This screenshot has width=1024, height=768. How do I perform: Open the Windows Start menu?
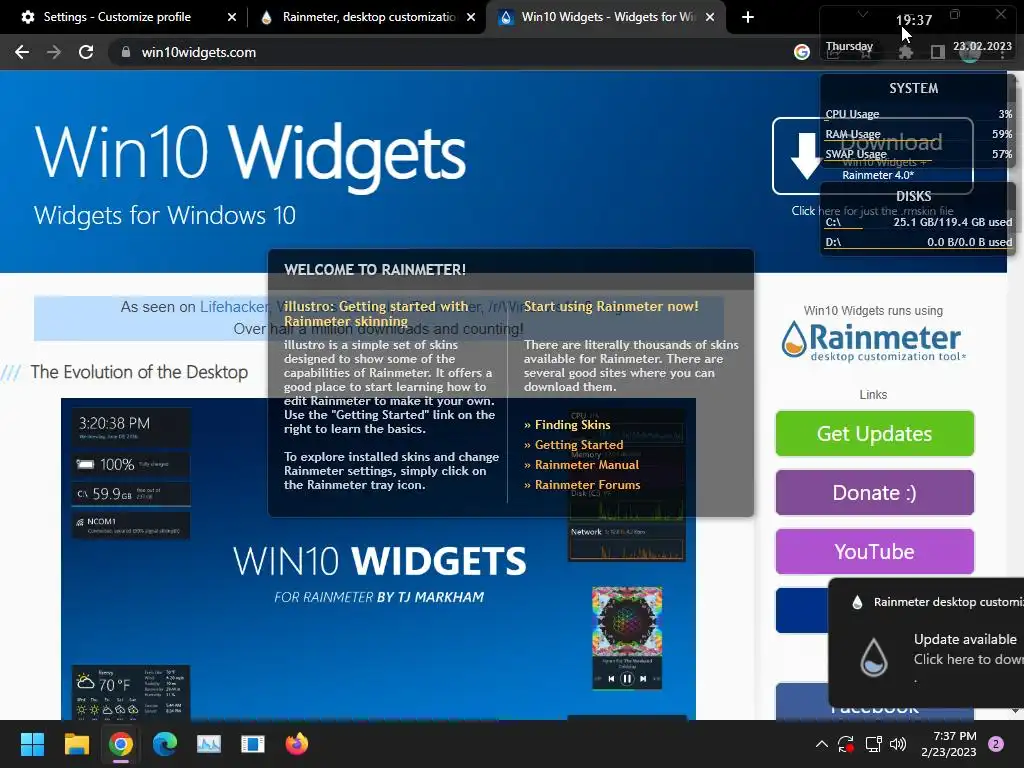[32, 744]
